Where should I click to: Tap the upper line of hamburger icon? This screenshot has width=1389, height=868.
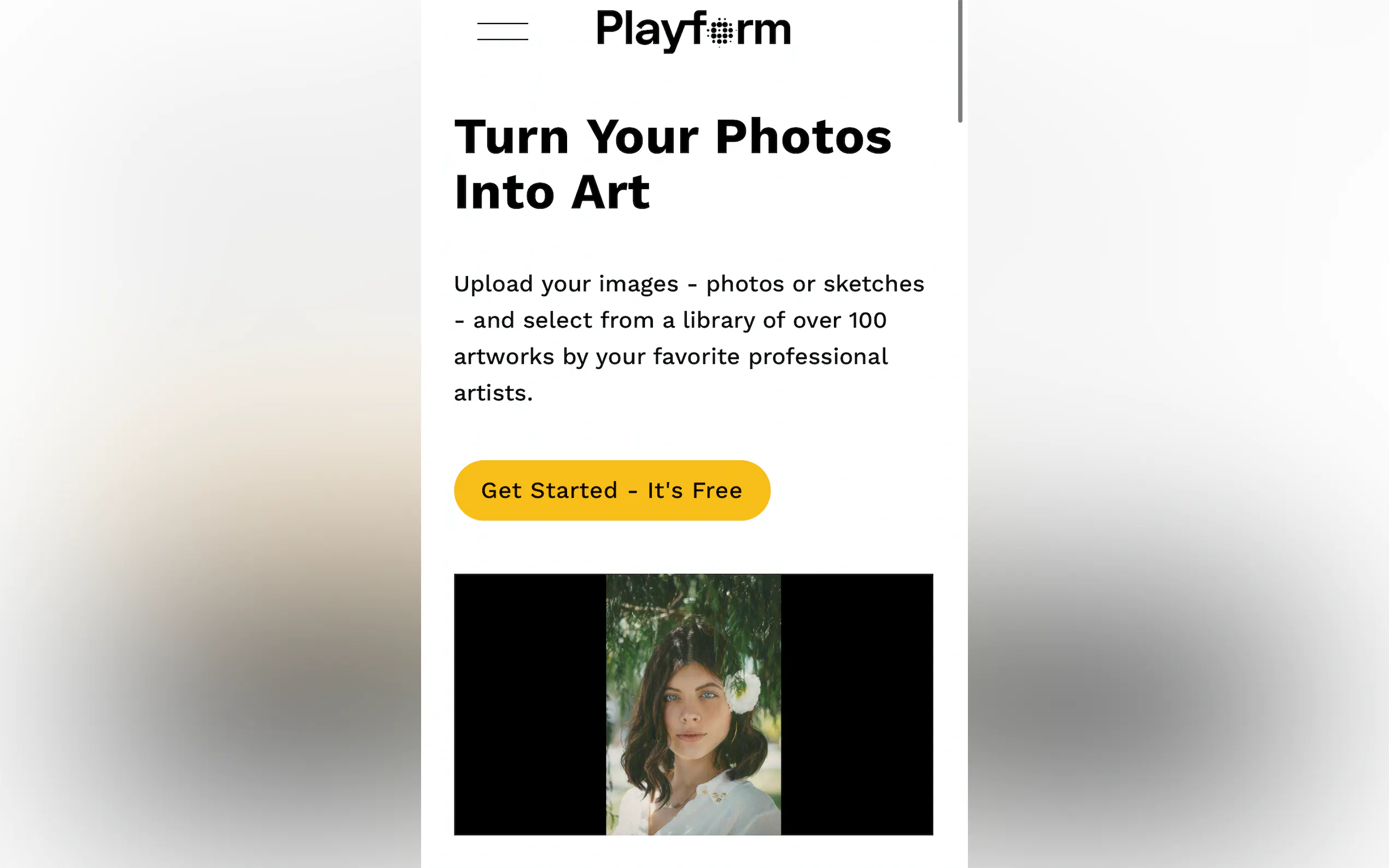[503, 24]
